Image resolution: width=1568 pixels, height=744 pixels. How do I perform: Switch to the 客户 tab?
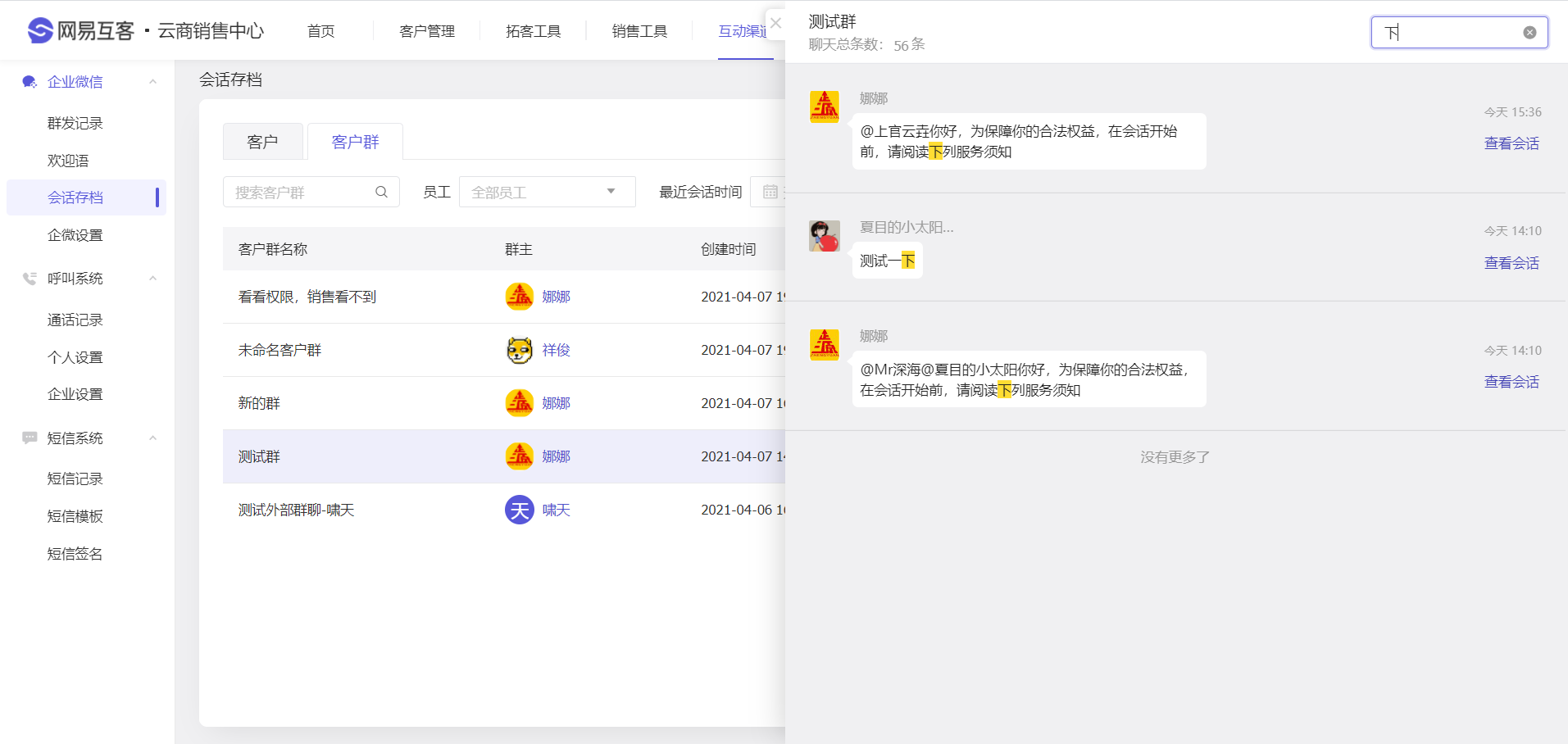point(263,142)
